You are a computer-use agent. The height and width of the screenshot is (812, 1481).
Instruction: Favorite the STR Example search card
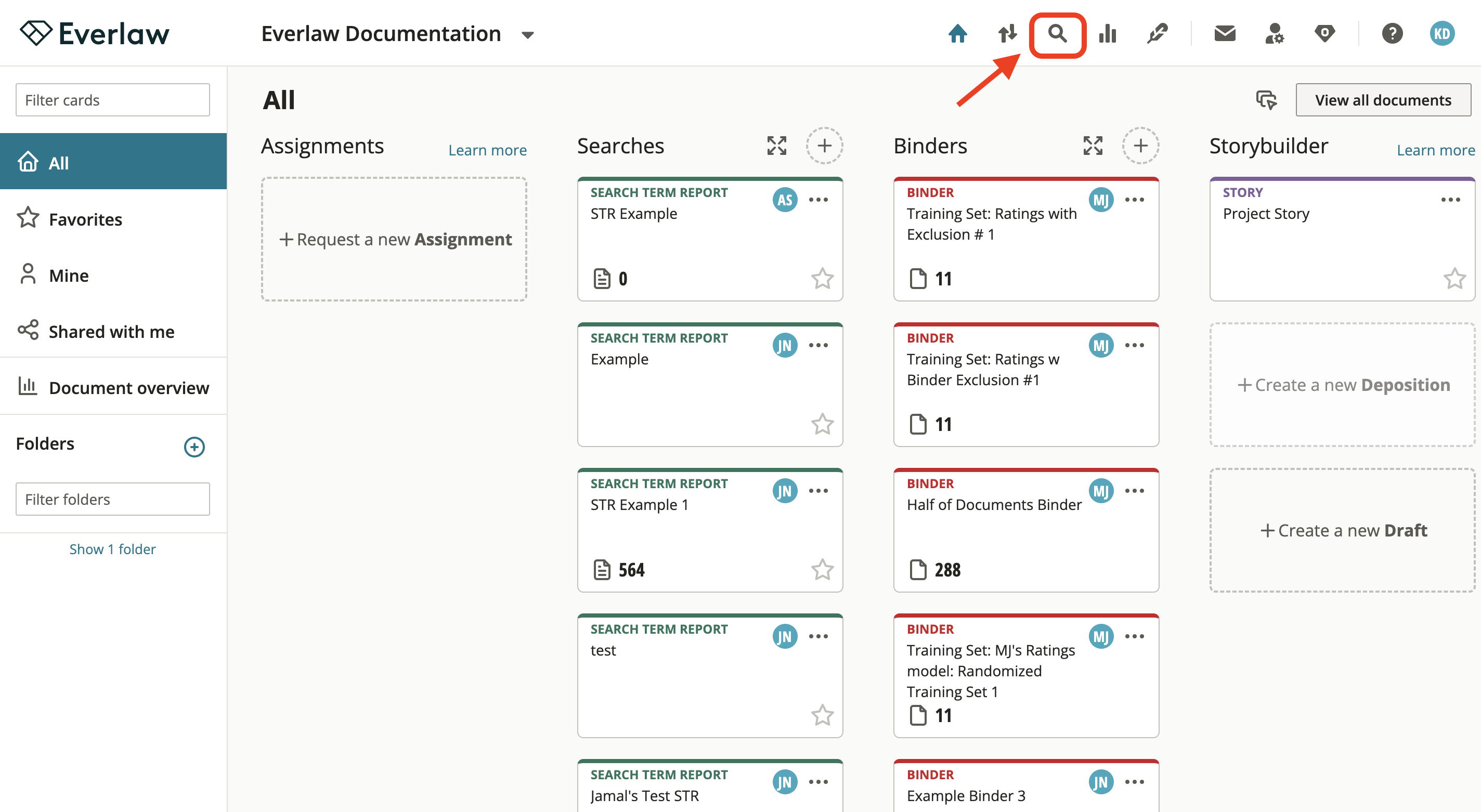point(823,279)
